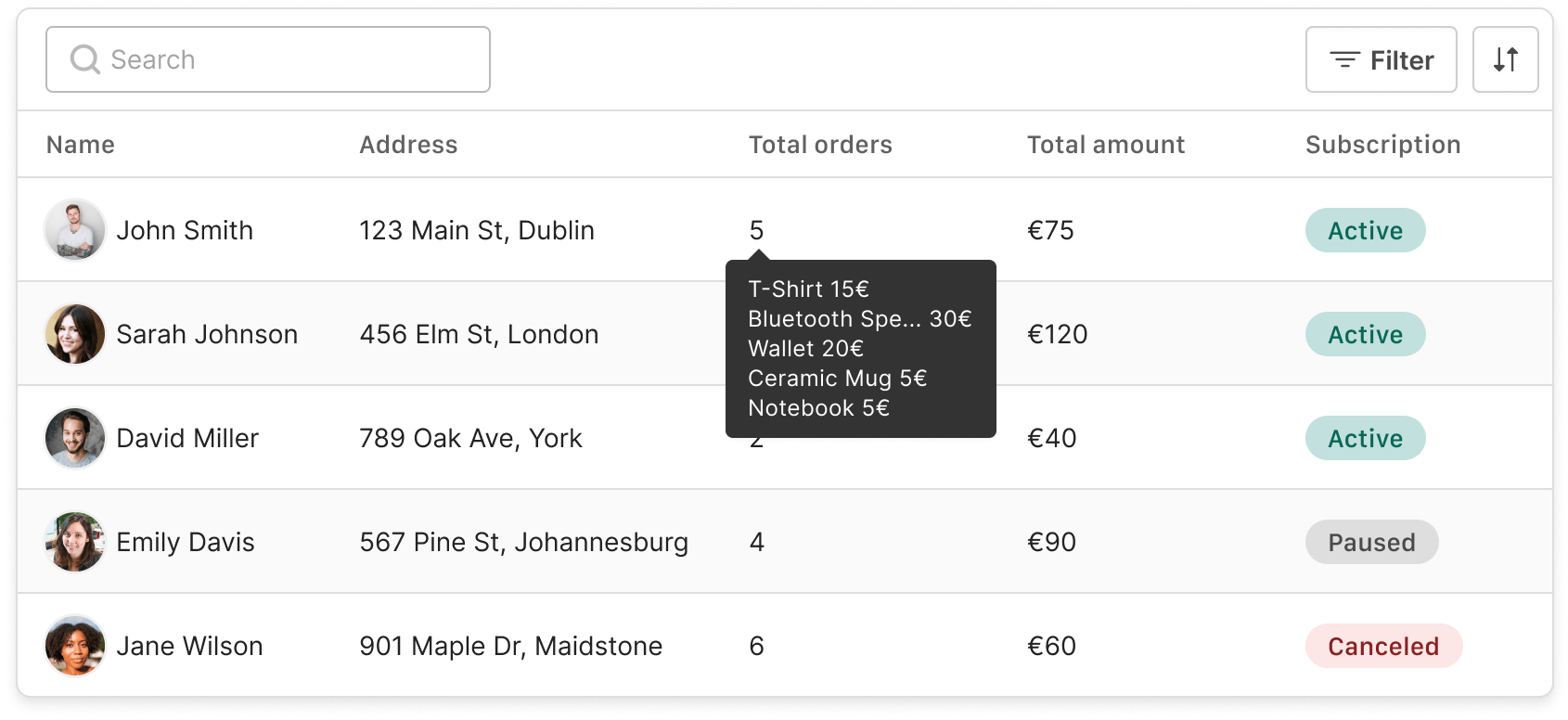
Task: Open the Jane Wilson name link
Action: click(189, 646)
